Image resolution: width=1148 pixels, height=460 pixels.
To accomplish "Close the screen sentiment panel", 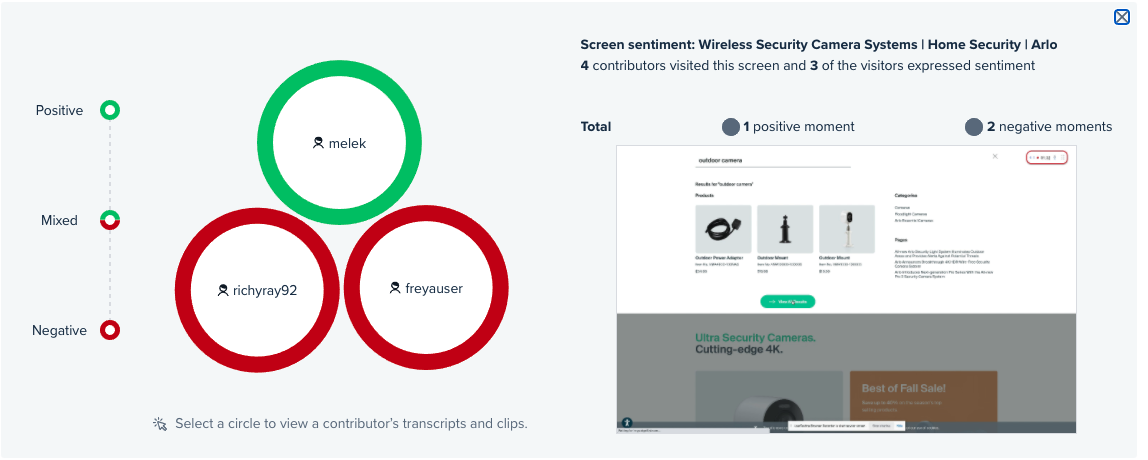I will click(1122, 17).
